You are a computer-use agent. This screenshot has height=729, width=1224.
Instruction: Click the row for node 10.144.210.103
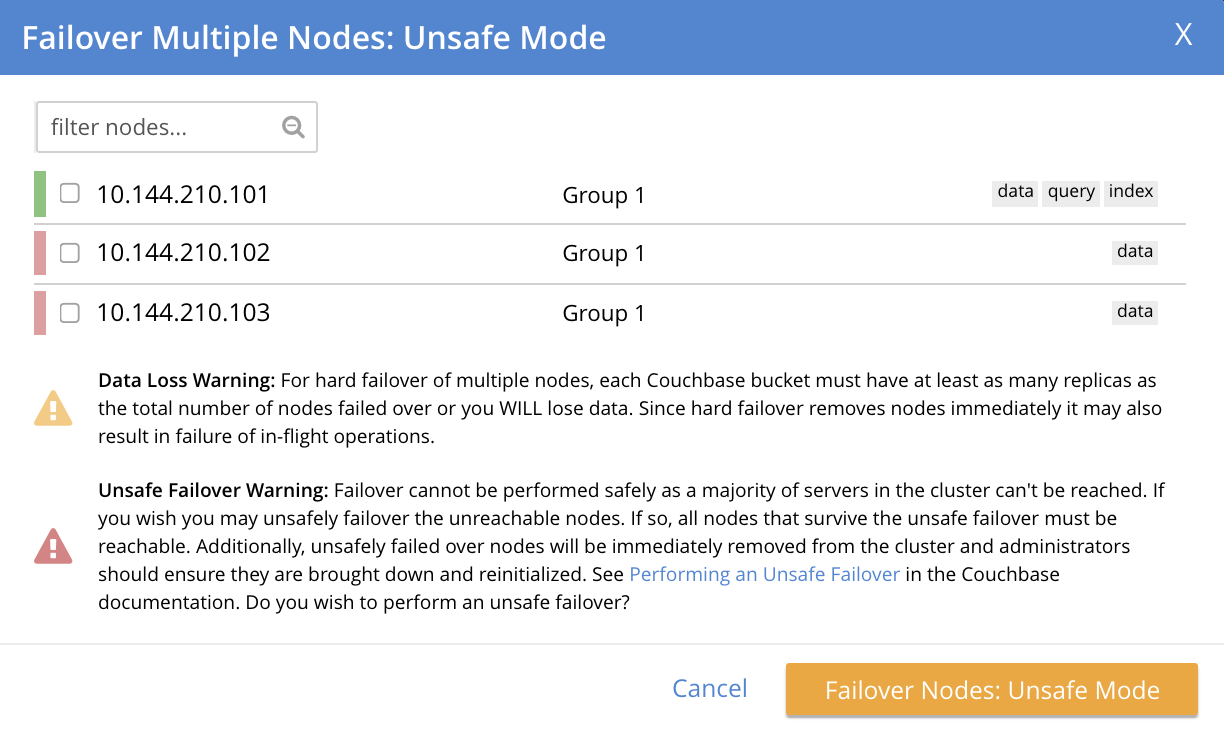point(400,313)
